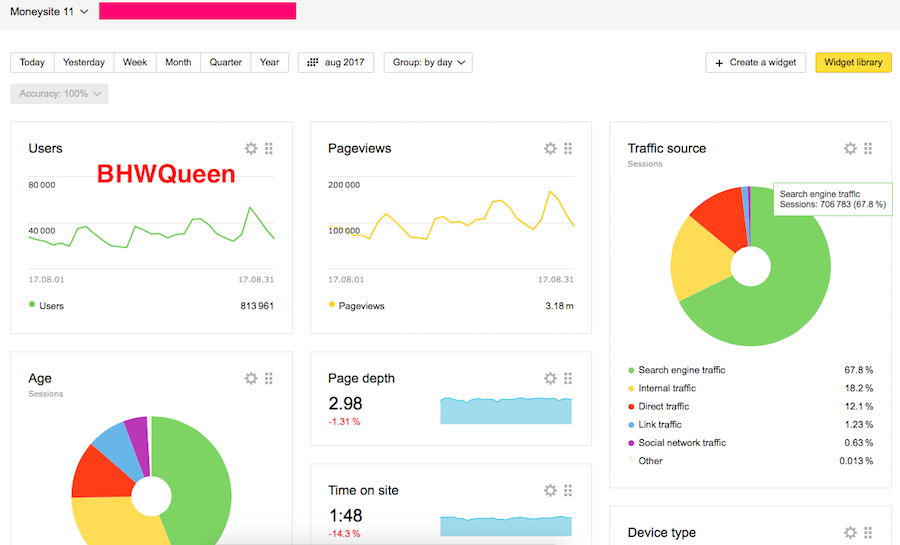Open settings gear of Device type widget
This screenshot has width=900, height=545.
point(850,532)
